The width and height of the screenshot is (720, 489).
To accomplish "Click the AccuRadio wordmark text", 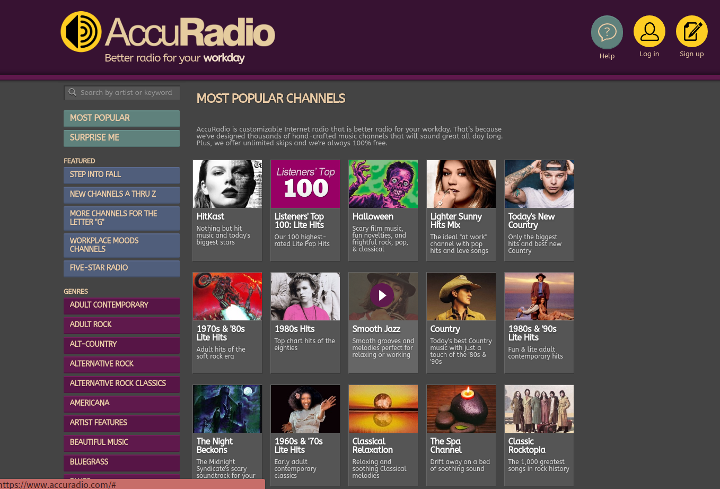I will coord(190,32).
